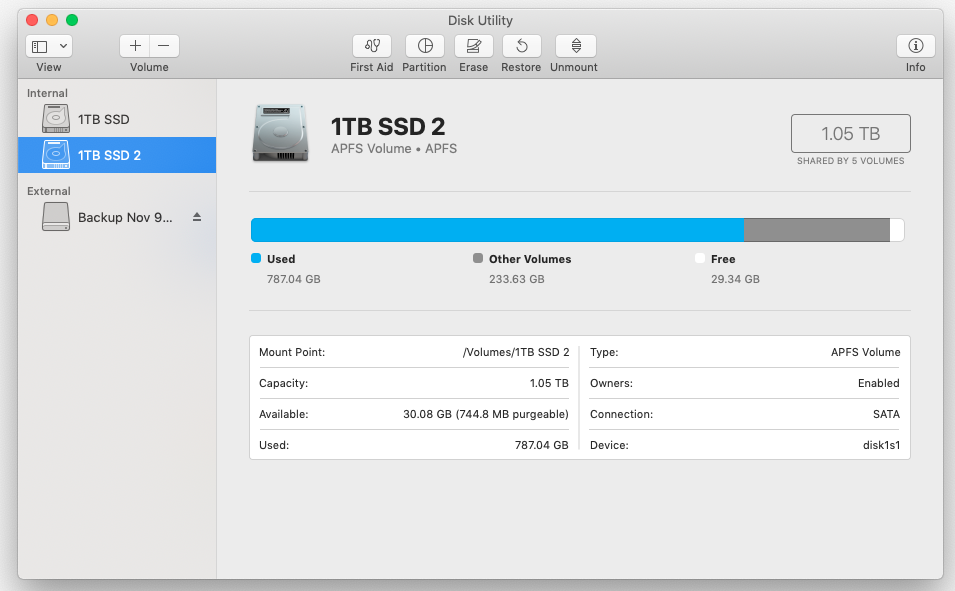Click the Erase toolbar icon
This screenshot has height=591, width=955.
[x=473, y=46]
